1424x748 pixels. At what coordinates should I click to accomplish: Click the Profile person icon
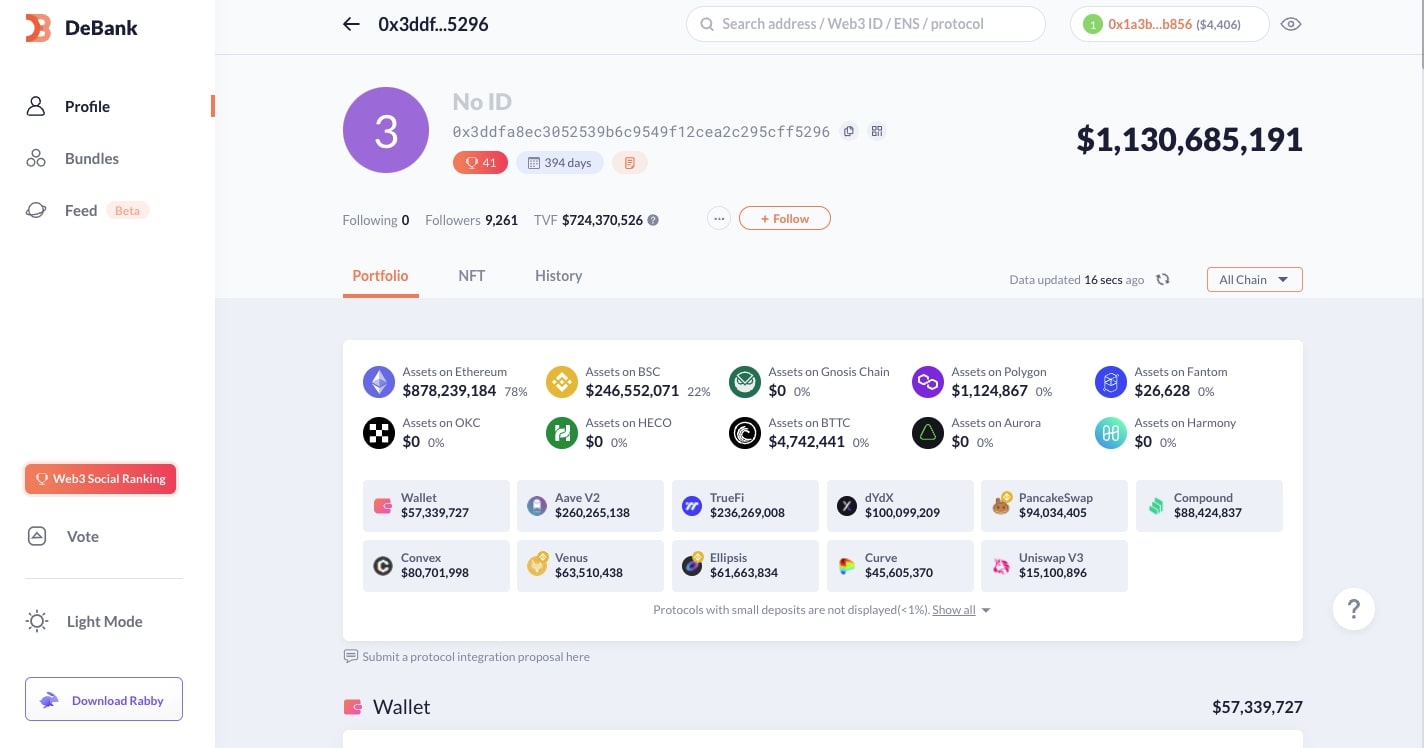click(36, 106)
